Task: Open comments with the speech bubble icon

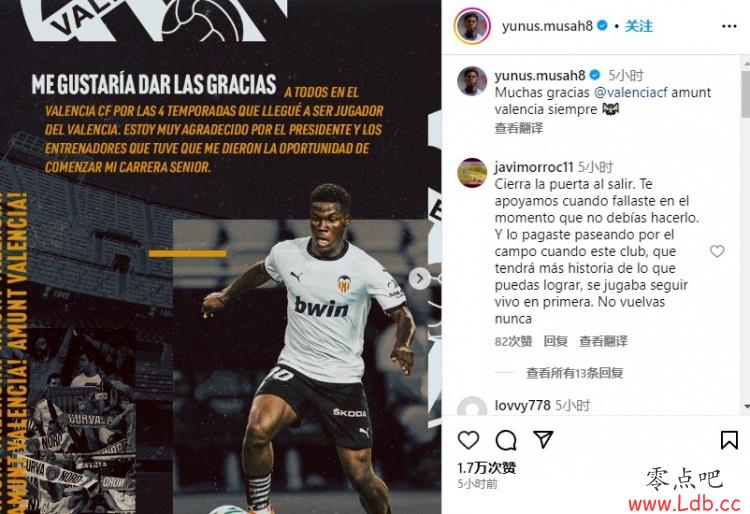Action: 506,440
